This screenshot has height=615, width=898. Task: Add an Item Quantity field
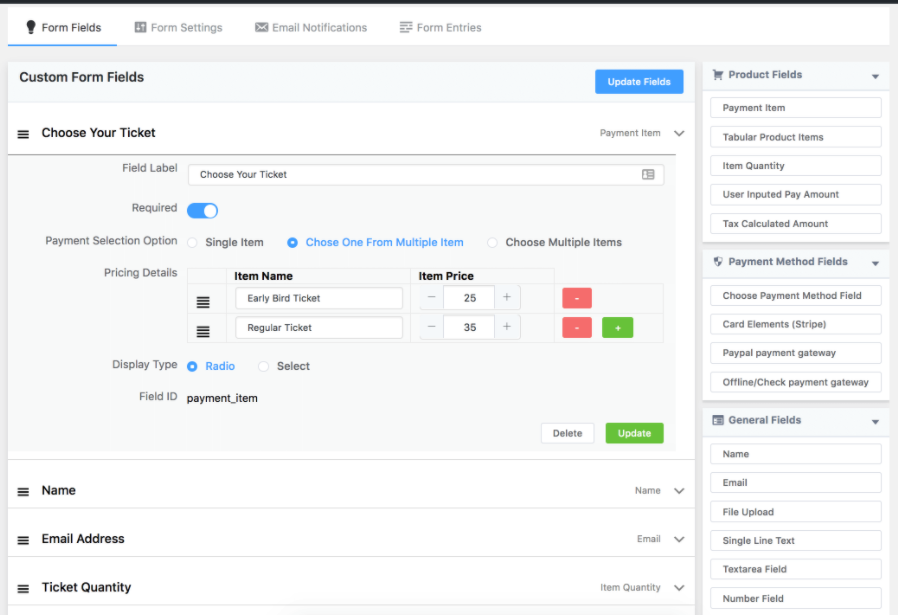pos(795,165)
